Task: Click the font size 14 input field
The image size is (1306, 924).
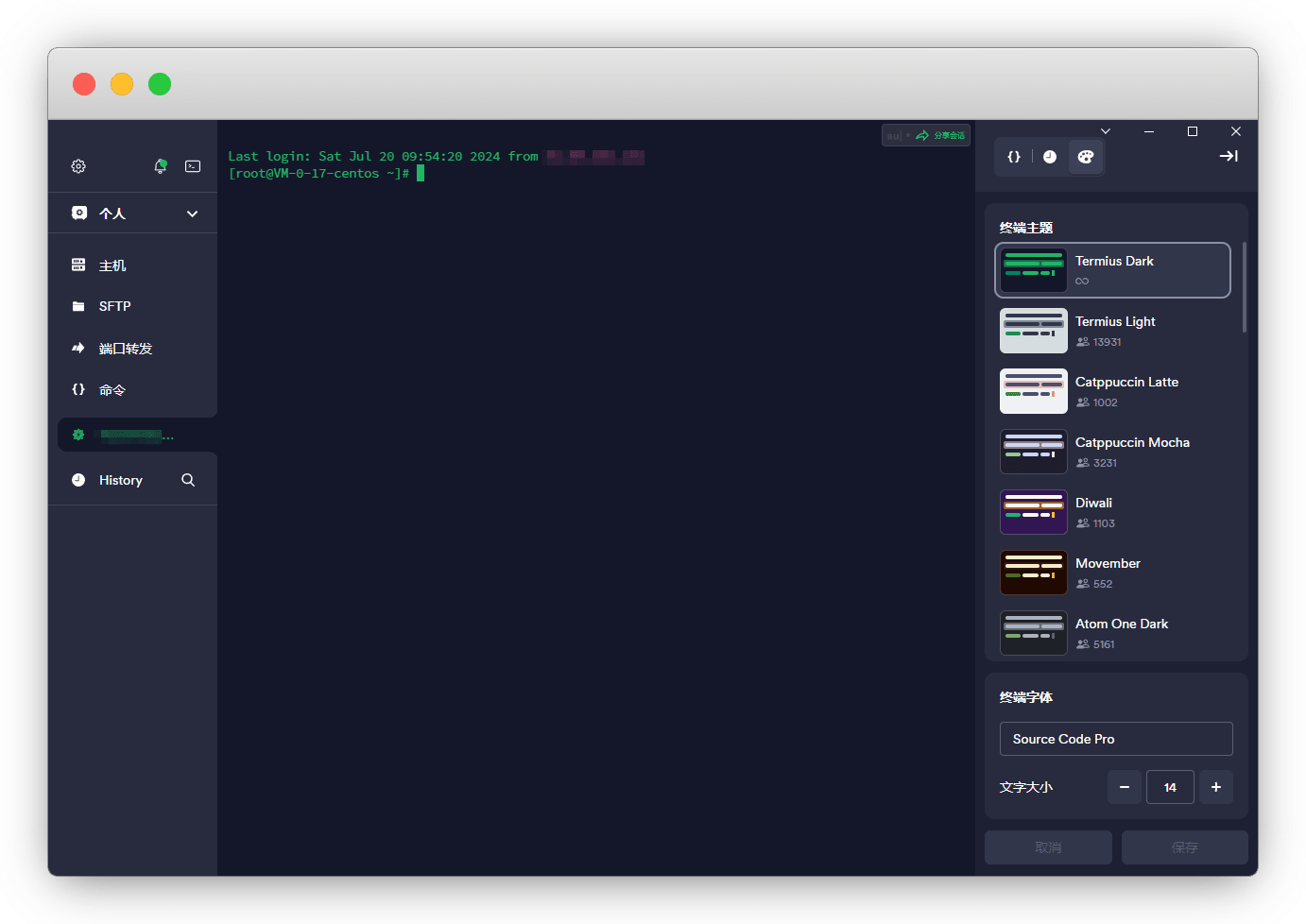Action: [1170, 787]
